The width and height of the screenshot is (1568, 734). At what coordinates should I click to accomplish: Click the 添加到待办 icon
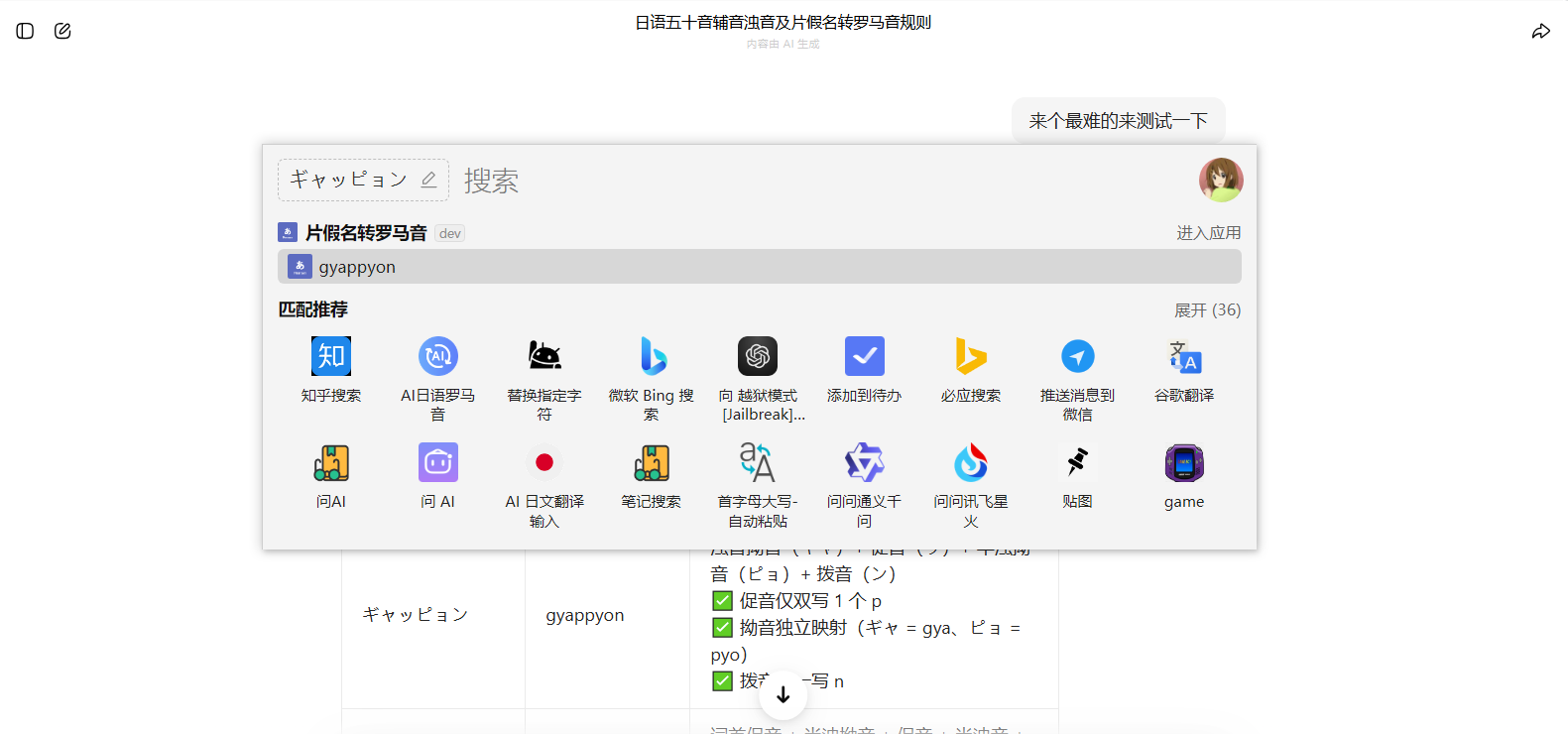coord(864,357)
